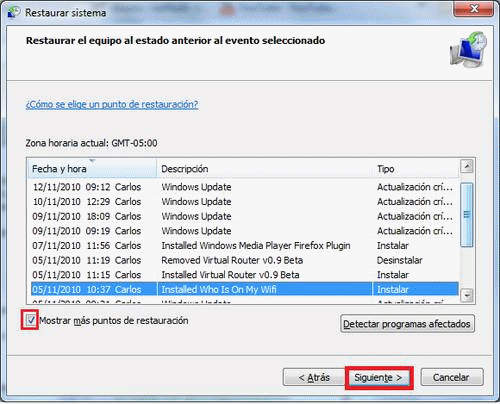Click the 07/11/2010 11:56 Carlos date cell
Screen dimensions: 500x404
coord(87,246)
